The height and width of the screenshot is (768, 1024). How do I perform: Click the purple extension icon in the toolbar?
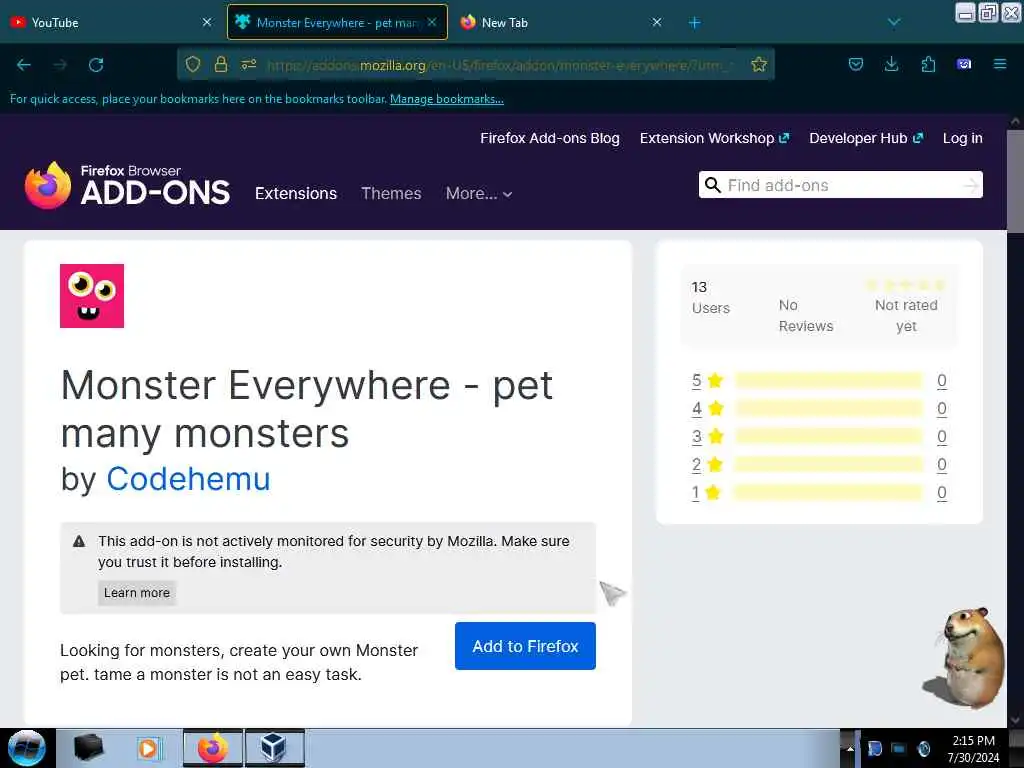click(x=964, y=64)
